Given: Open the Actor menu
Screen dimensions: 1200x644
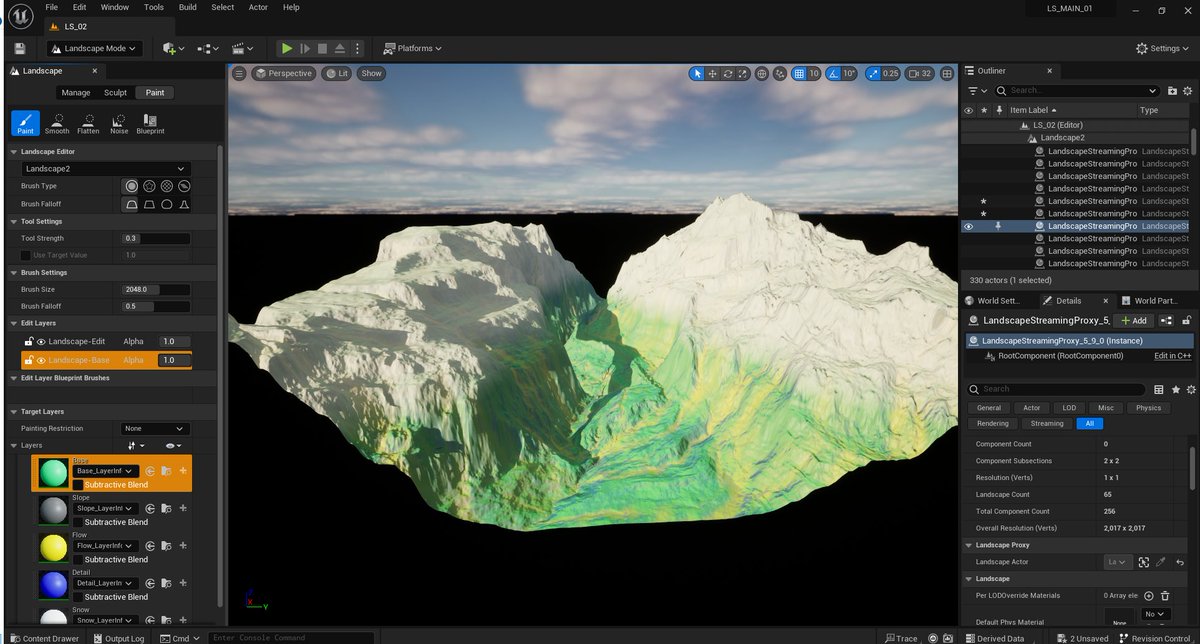Looking at the screenshot, I should click(258, 7).
